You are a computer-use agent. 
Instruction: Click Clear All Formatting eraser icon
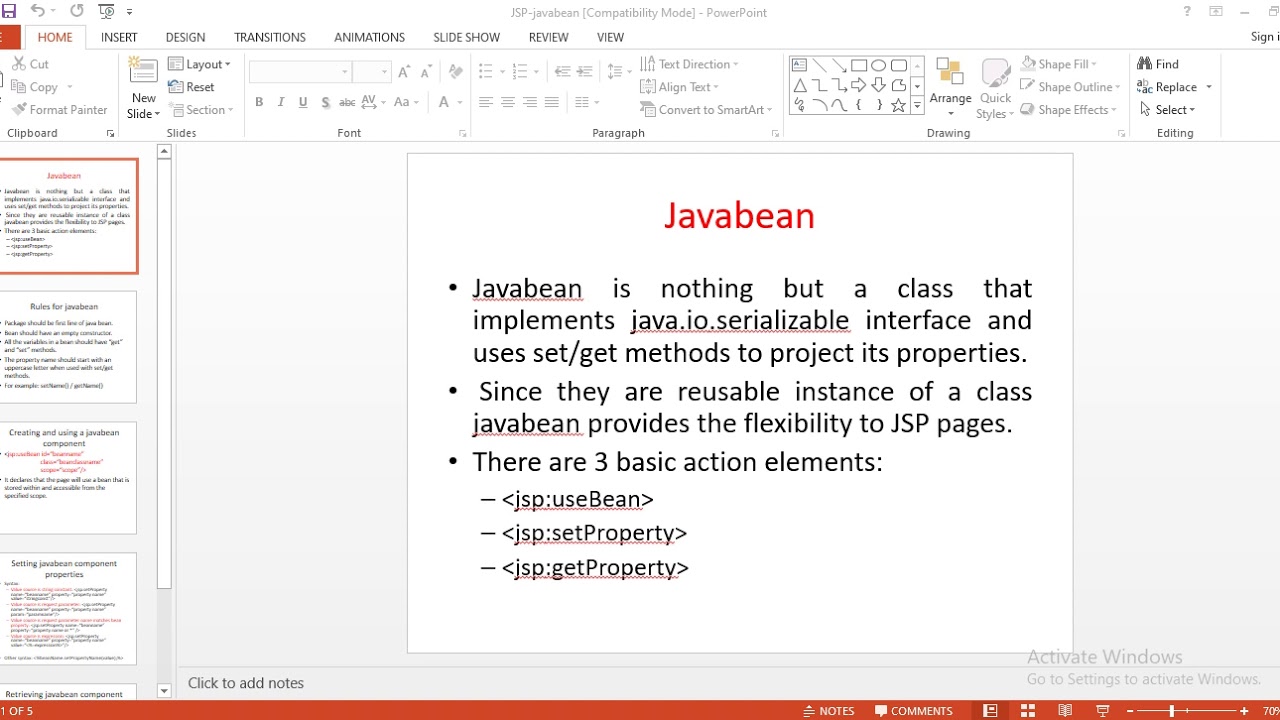click(455, 72)
